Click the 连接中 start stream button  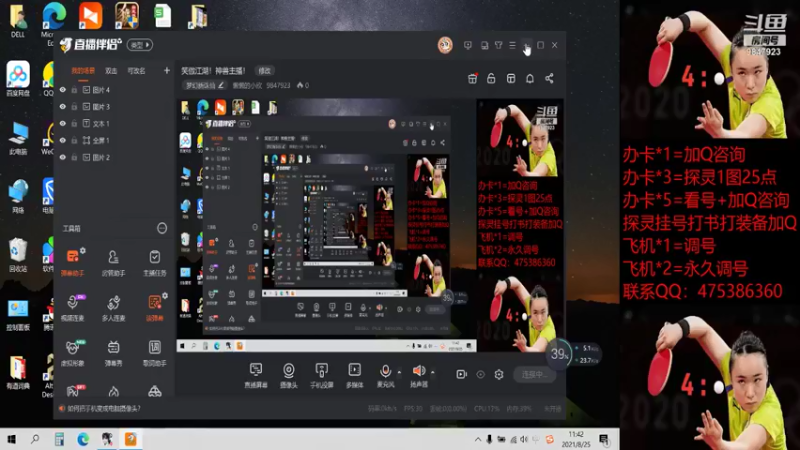[534, 374]
